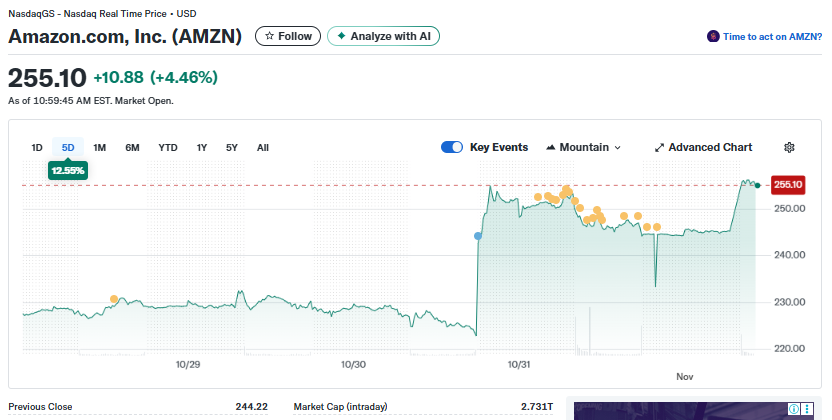
Task: Click the red 255.10 price label on axis
Action: [x=789, y=184]
